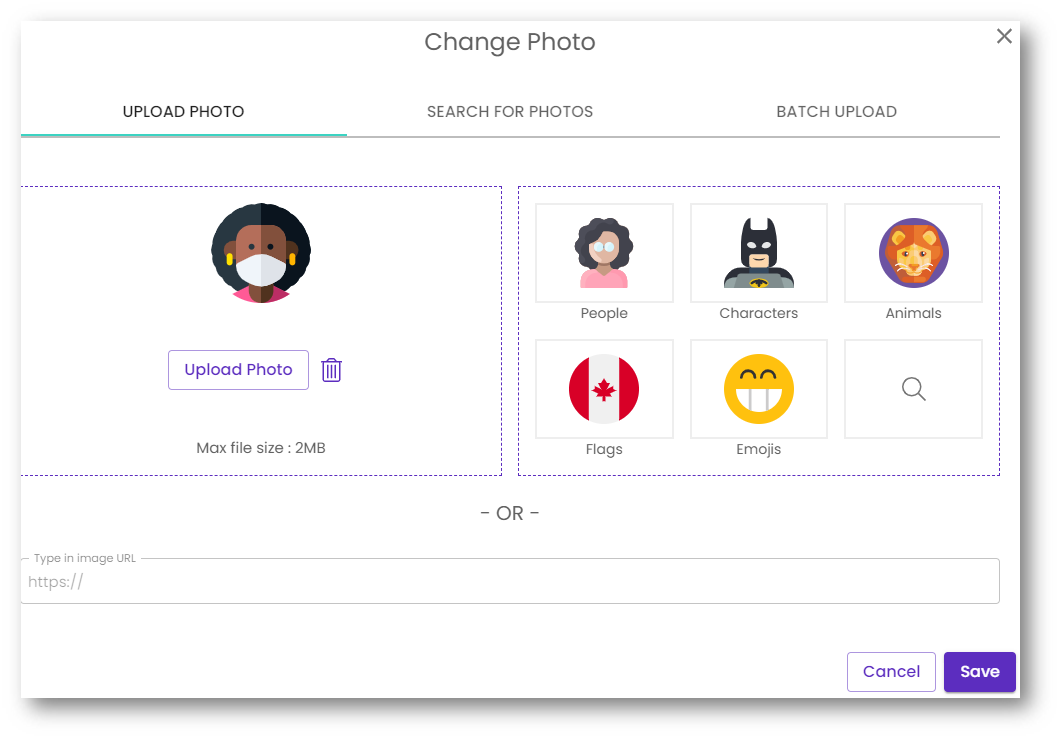1062x740 pixels.
Task: Click the Emojis label text
Action: point(759,450)
